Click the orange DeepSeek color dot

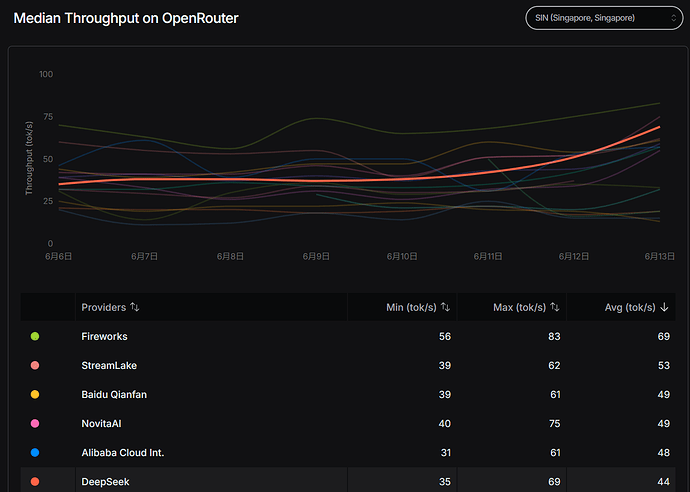pos(35,481)
